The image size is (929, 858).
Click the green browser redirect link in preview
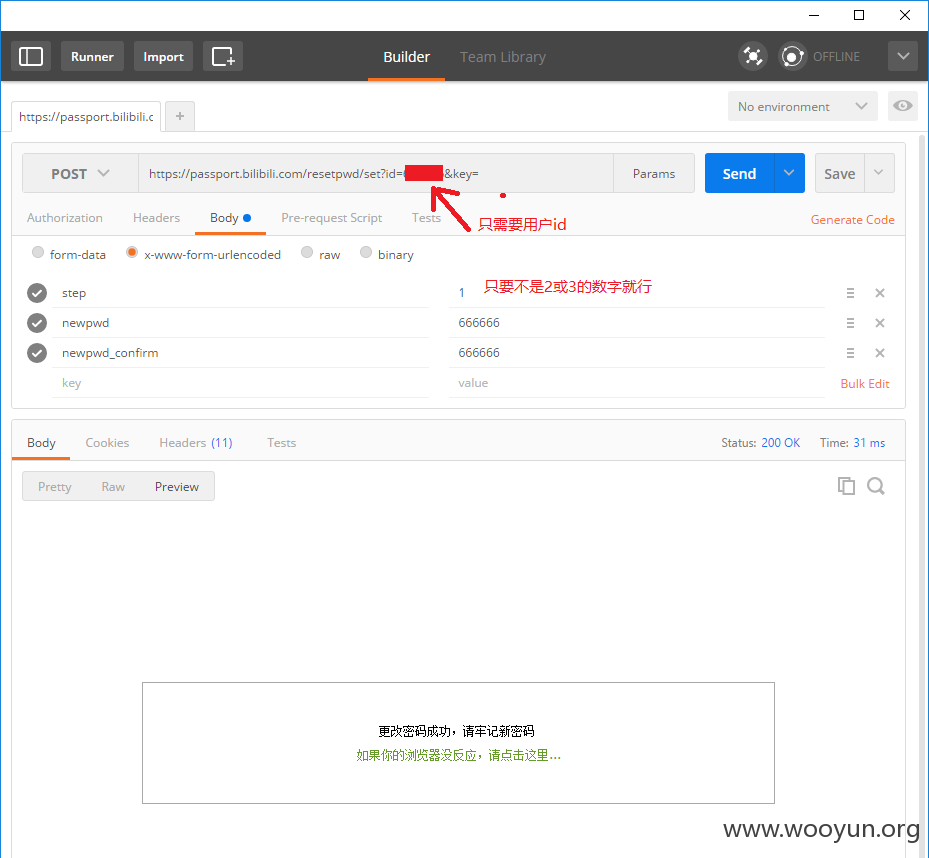(x=459, y=755)
